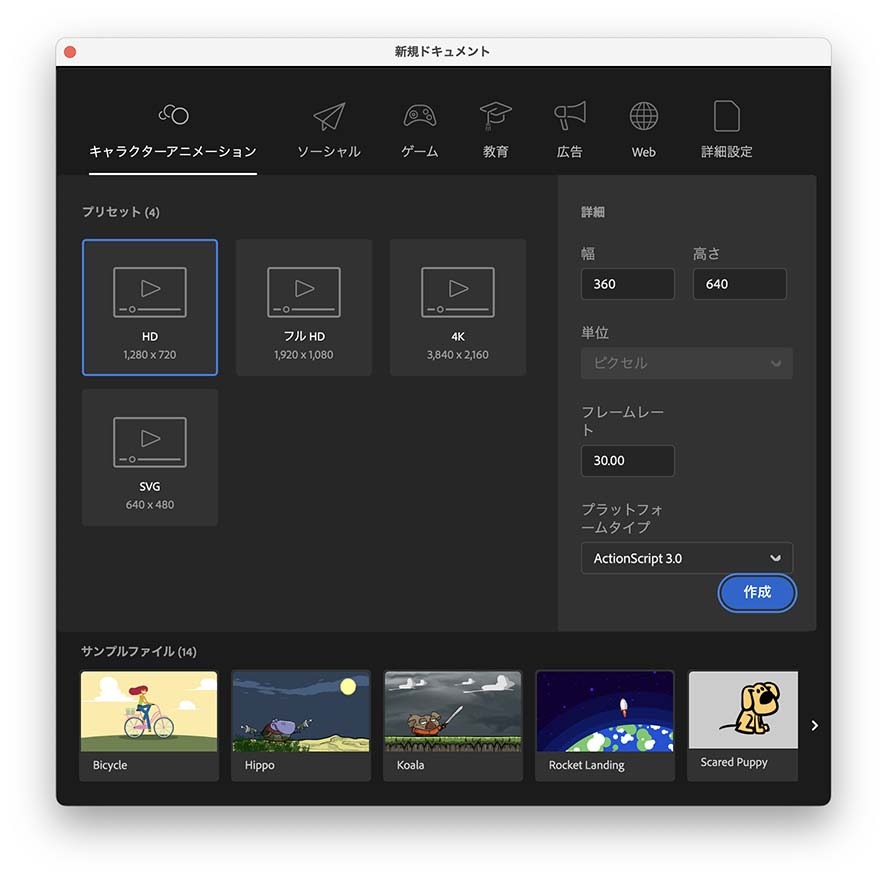
Task: Select the キャラクターアニメーション tab
Action: click(173, 130)
